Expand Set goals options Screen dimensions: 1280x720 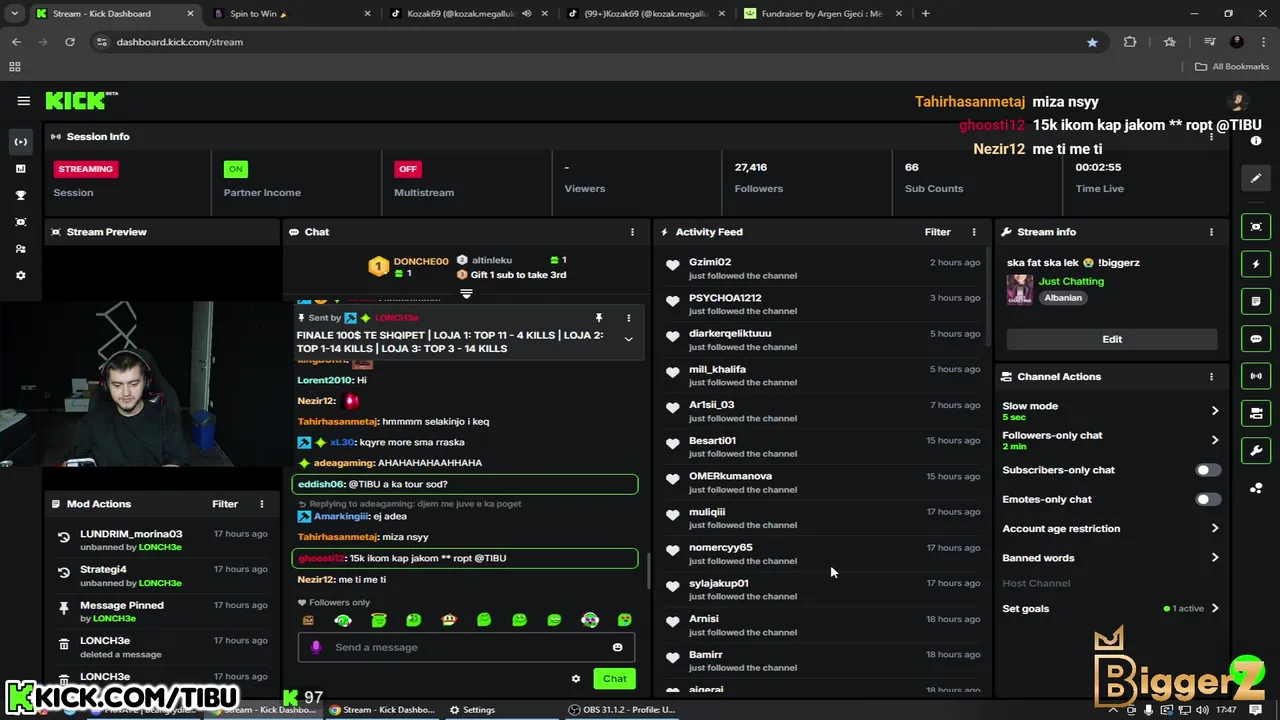coord(1215,608)
